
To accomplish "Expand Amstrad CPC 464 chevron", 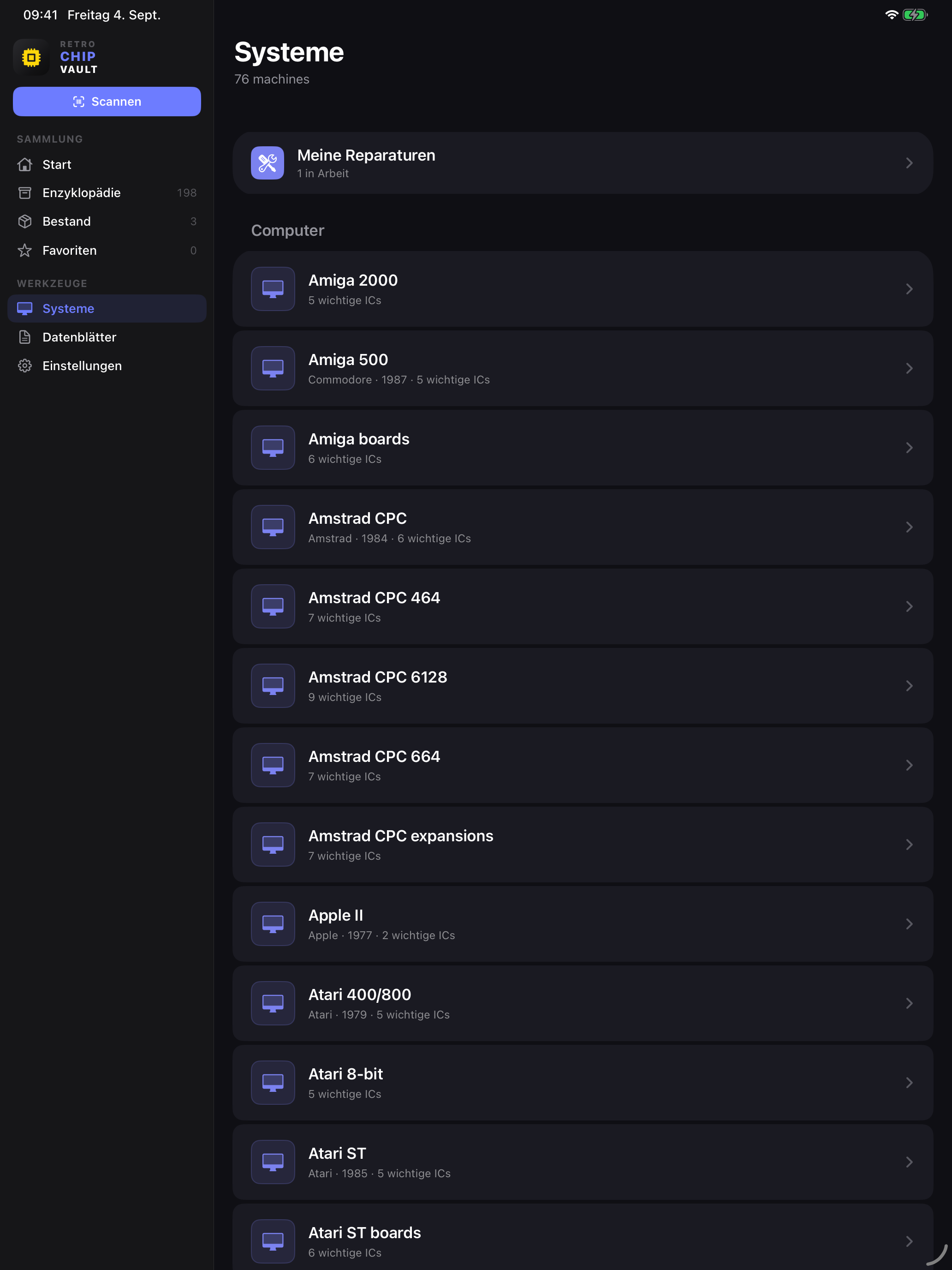I will click(x=909, y=606).
